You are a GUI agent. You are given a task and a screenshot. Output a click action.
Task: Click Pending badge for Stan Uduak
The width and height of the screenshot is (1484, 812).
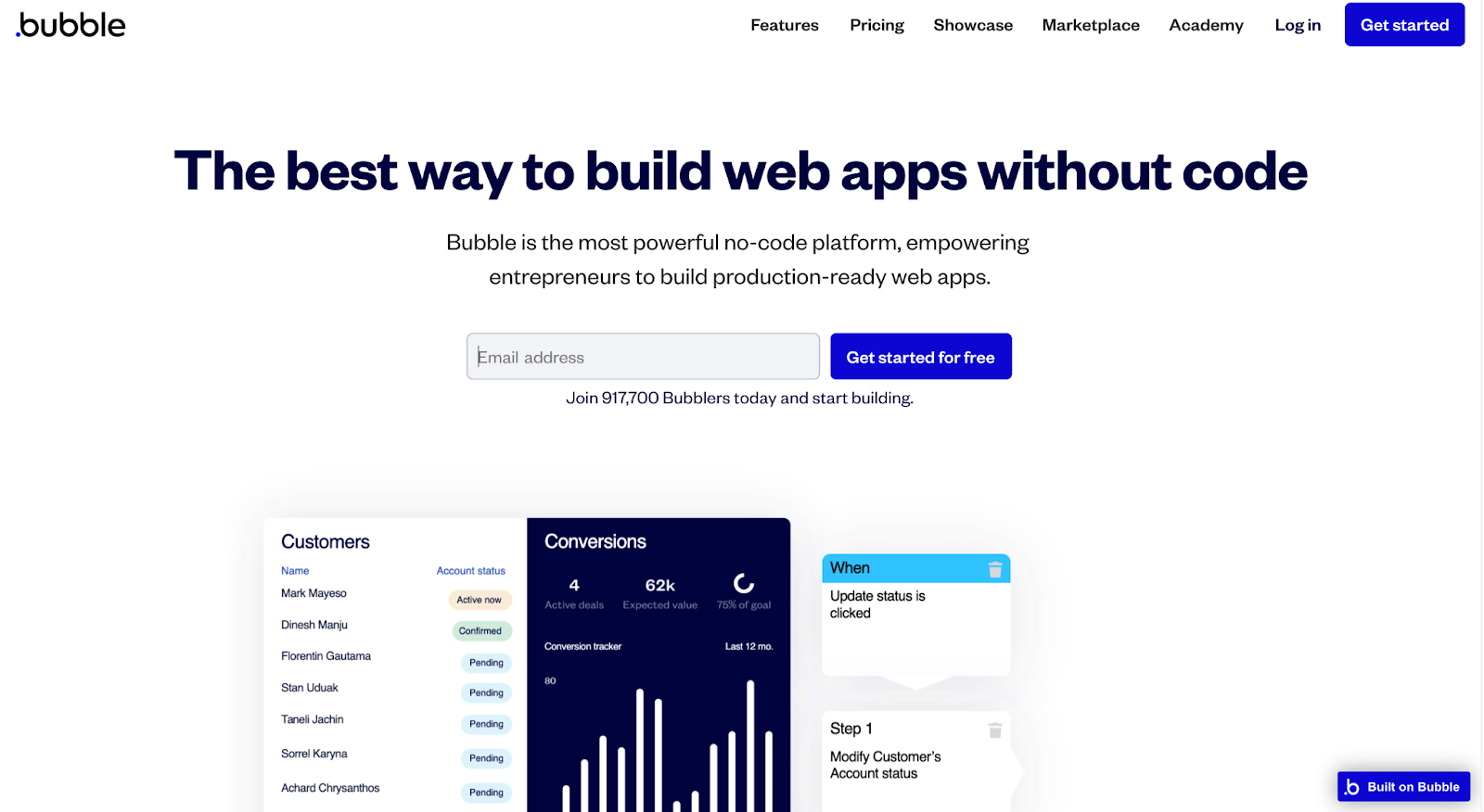(486, 693)
